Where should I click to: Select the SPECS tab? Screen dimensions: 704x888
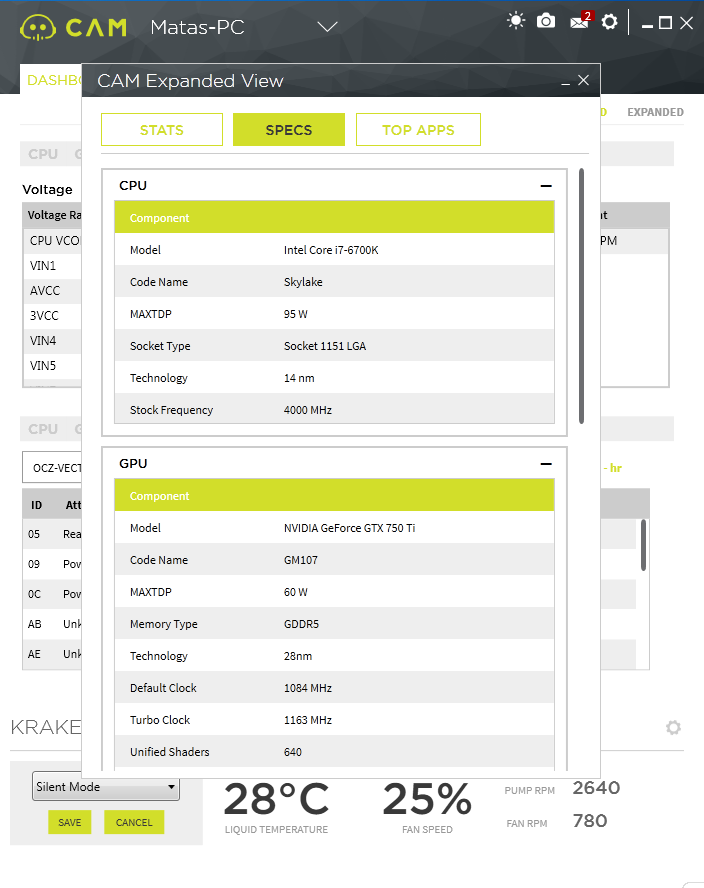[x=289, y=130]
